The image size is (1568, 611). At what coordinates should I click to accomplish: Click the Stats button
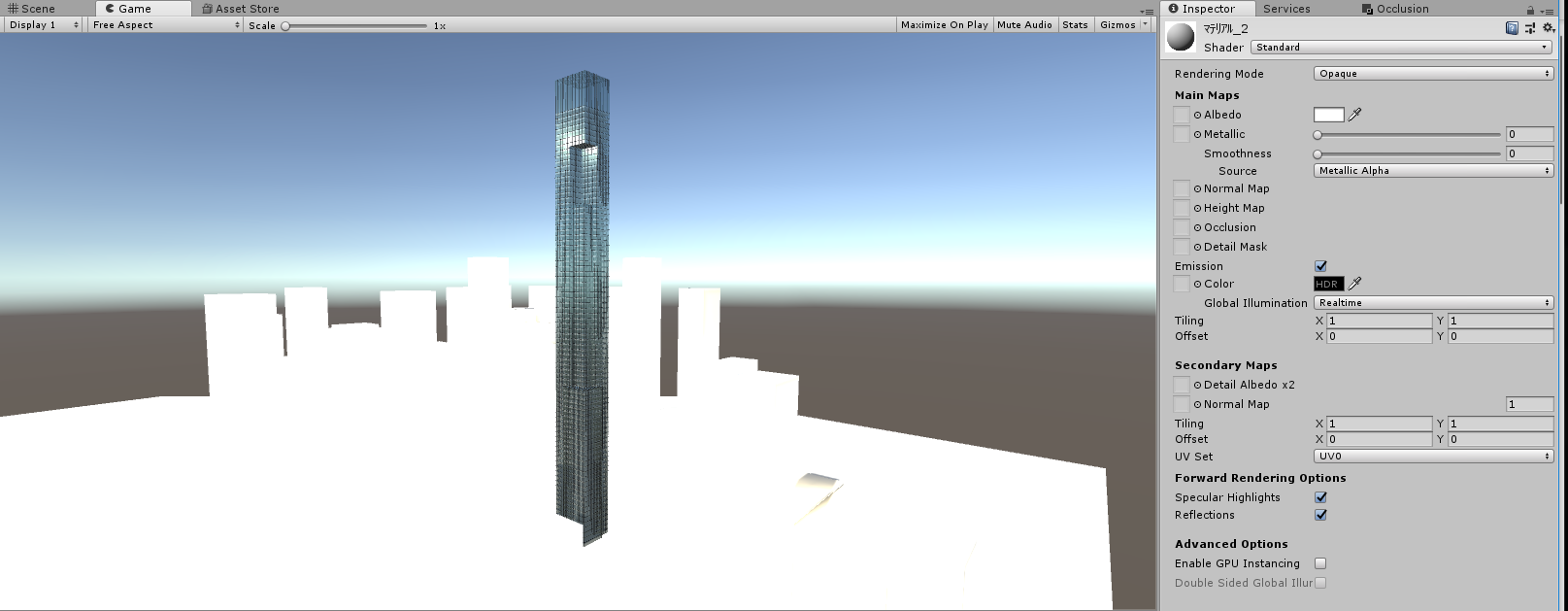pyautogui.click(x=1075, y=25)
